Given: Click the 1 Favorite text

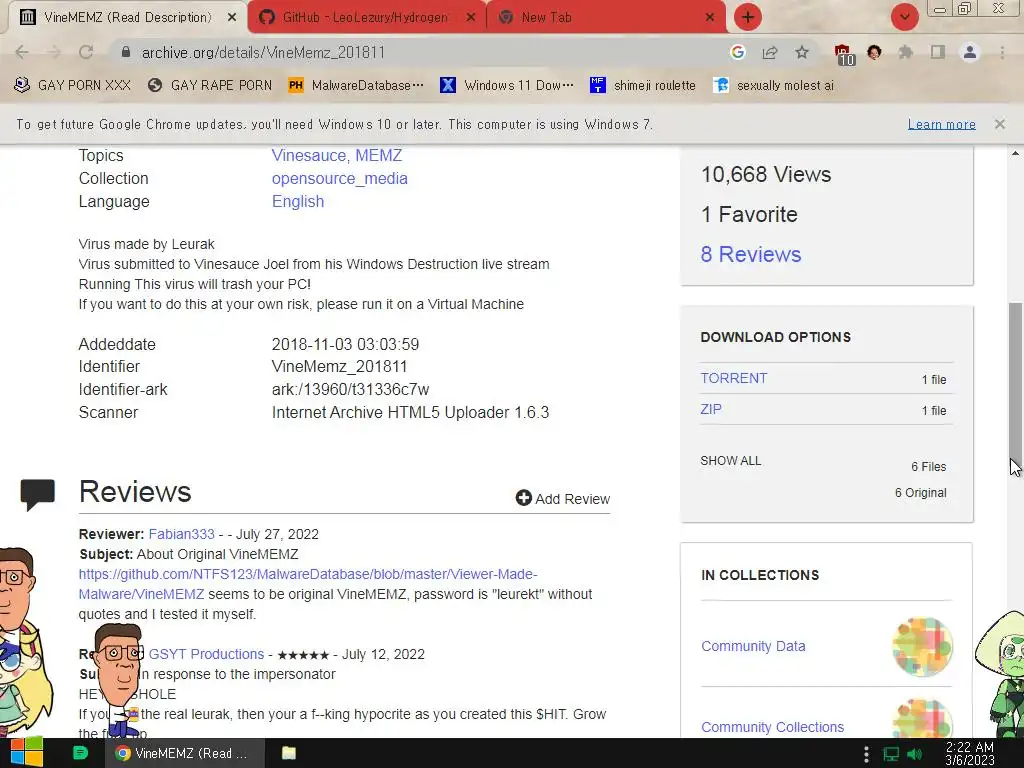Looking at the screenshot, I should coord(749,214).
